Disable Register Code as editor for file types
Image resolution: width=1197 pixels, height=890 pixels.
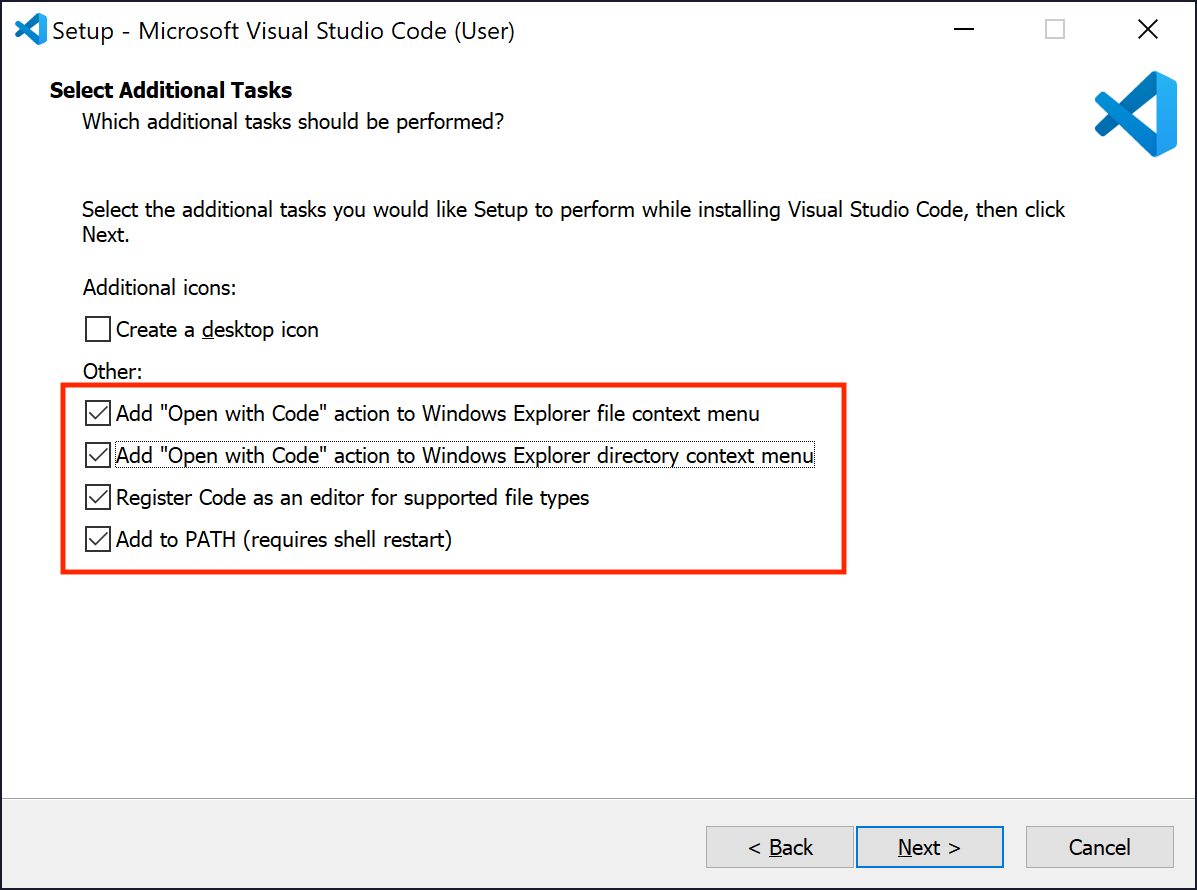click(98, 497)
